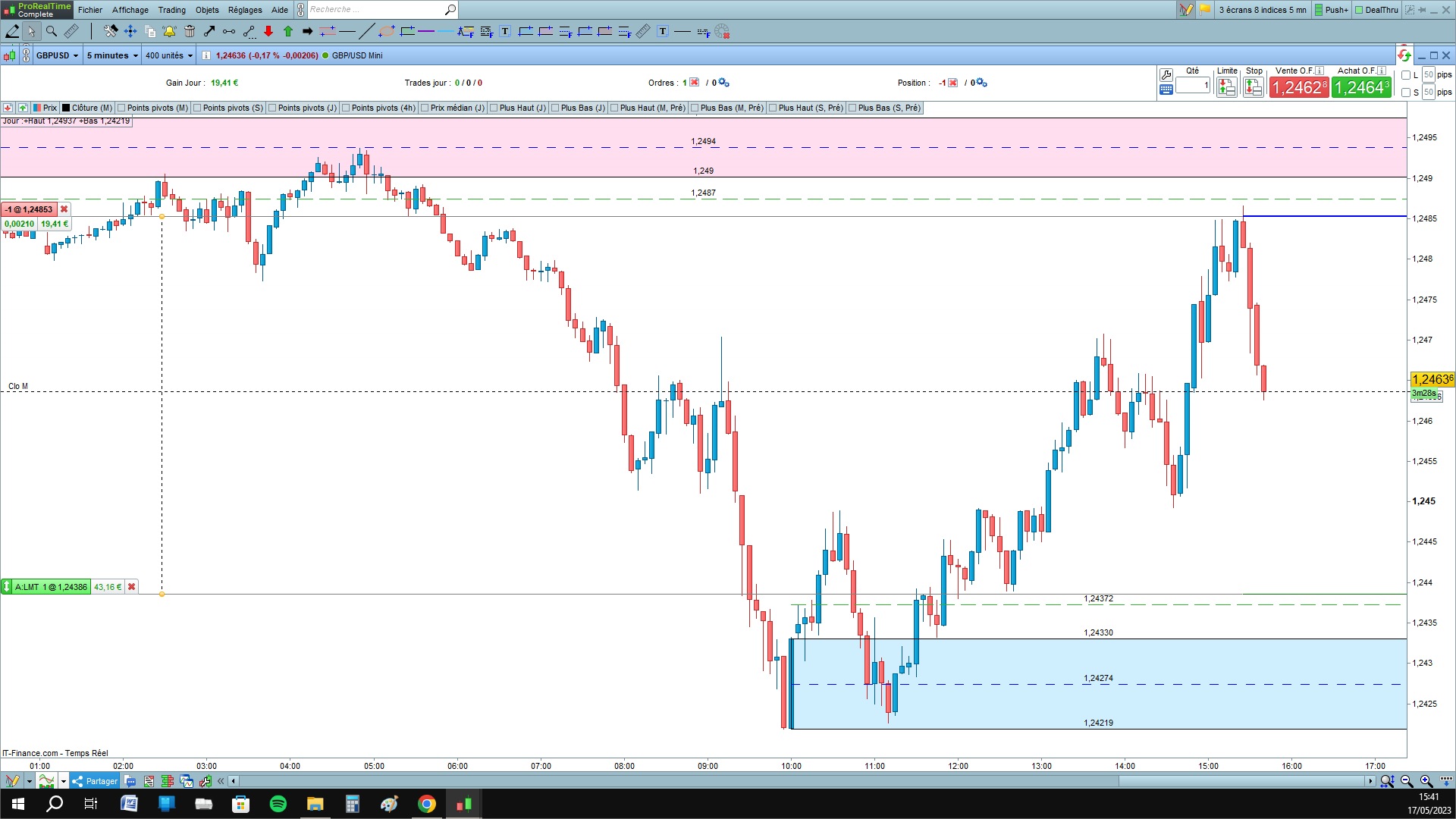Click the candlestick chart style icon

point(9,55)
